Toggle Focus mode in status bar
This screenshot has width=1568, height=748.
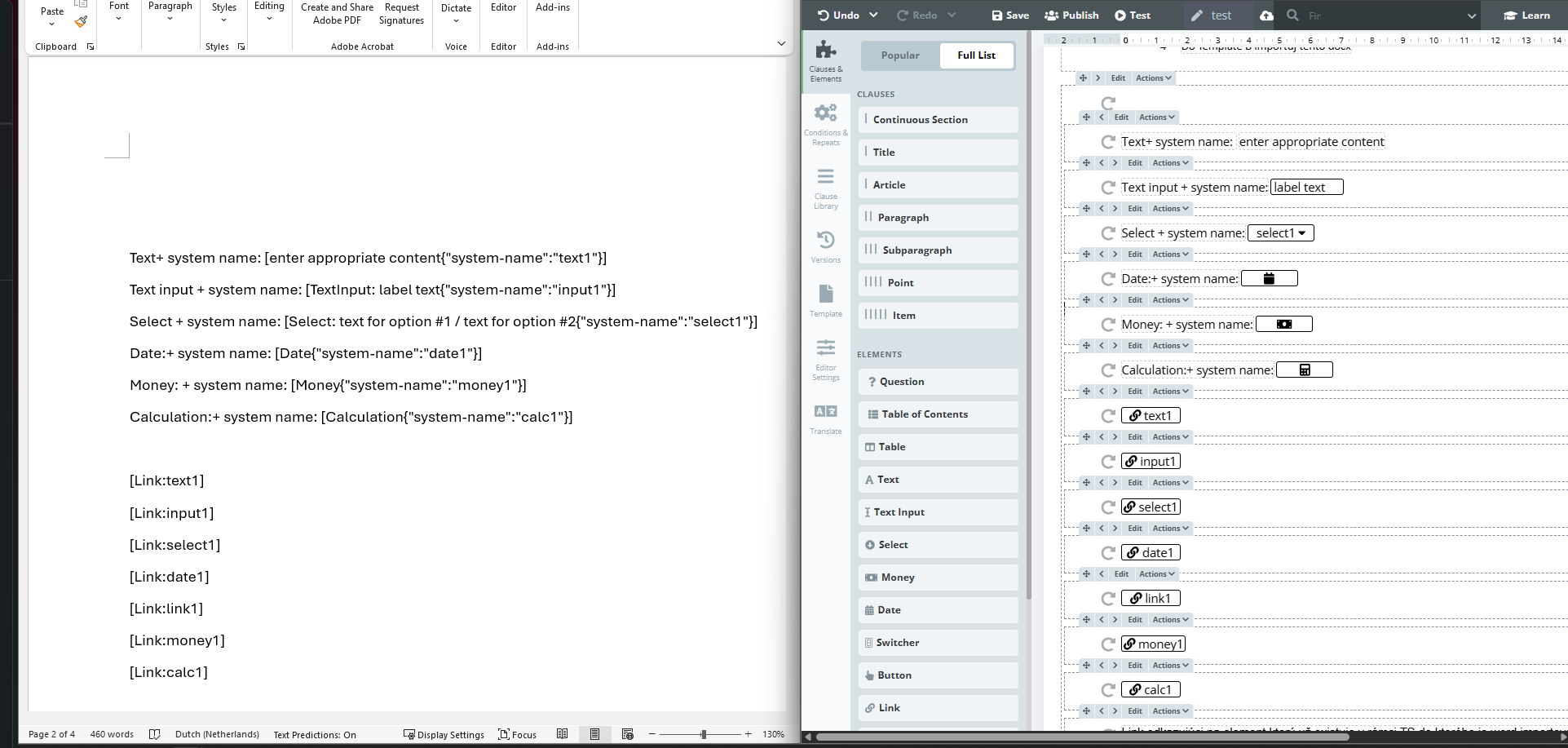(517, 734)
